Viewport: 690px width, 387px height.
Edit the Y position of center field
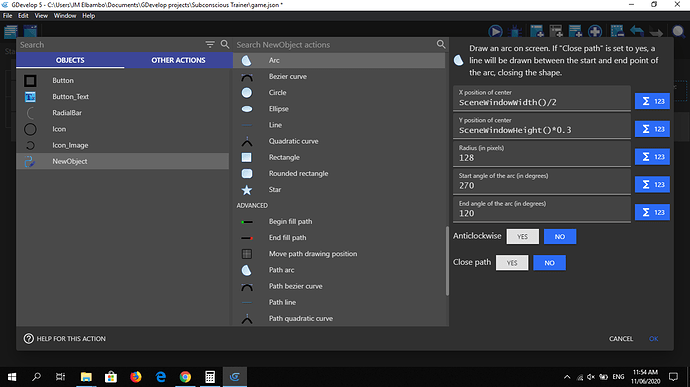coord(542,126)
